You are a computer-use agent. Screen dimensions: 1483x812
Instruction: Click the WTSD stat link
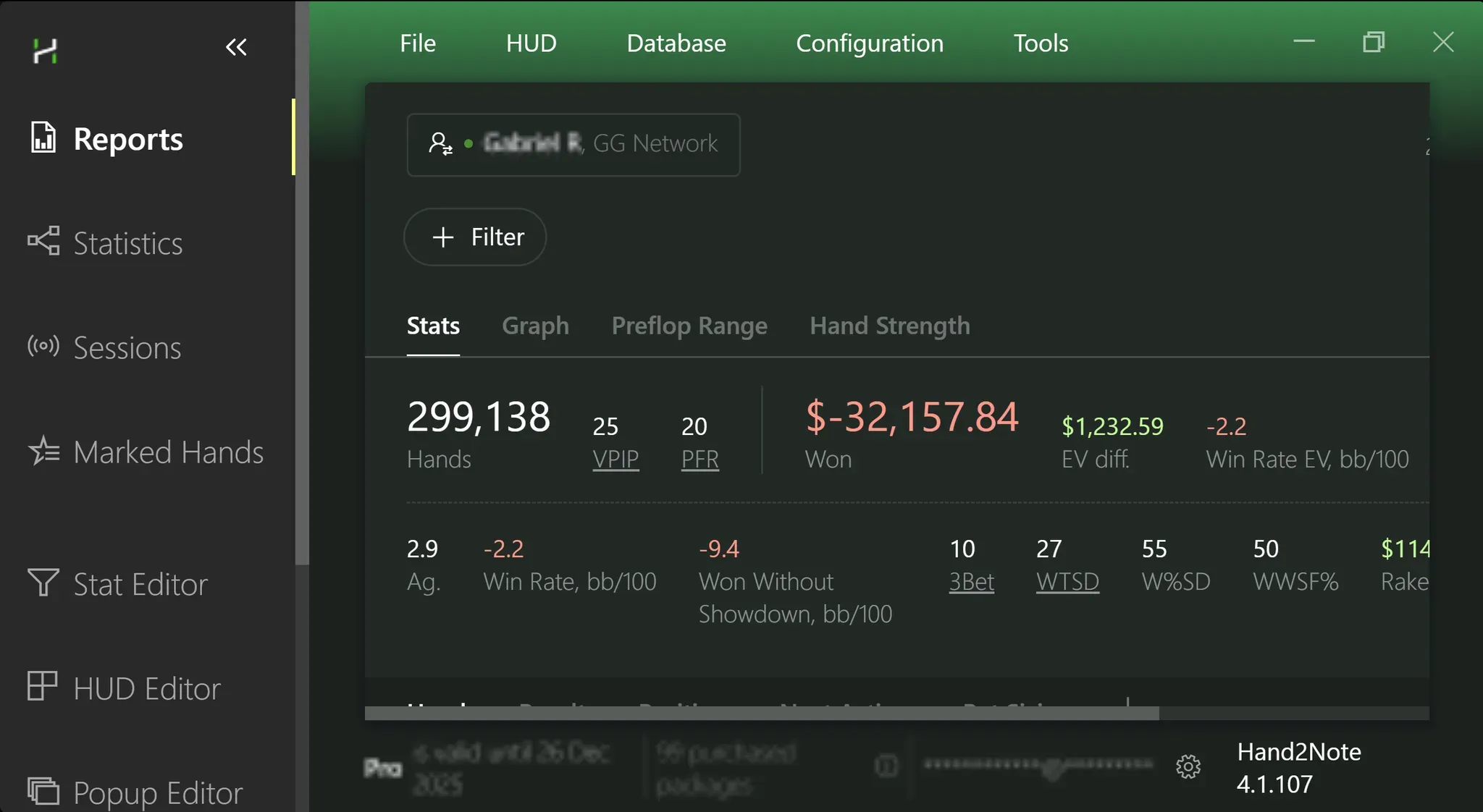[1067, 581]
